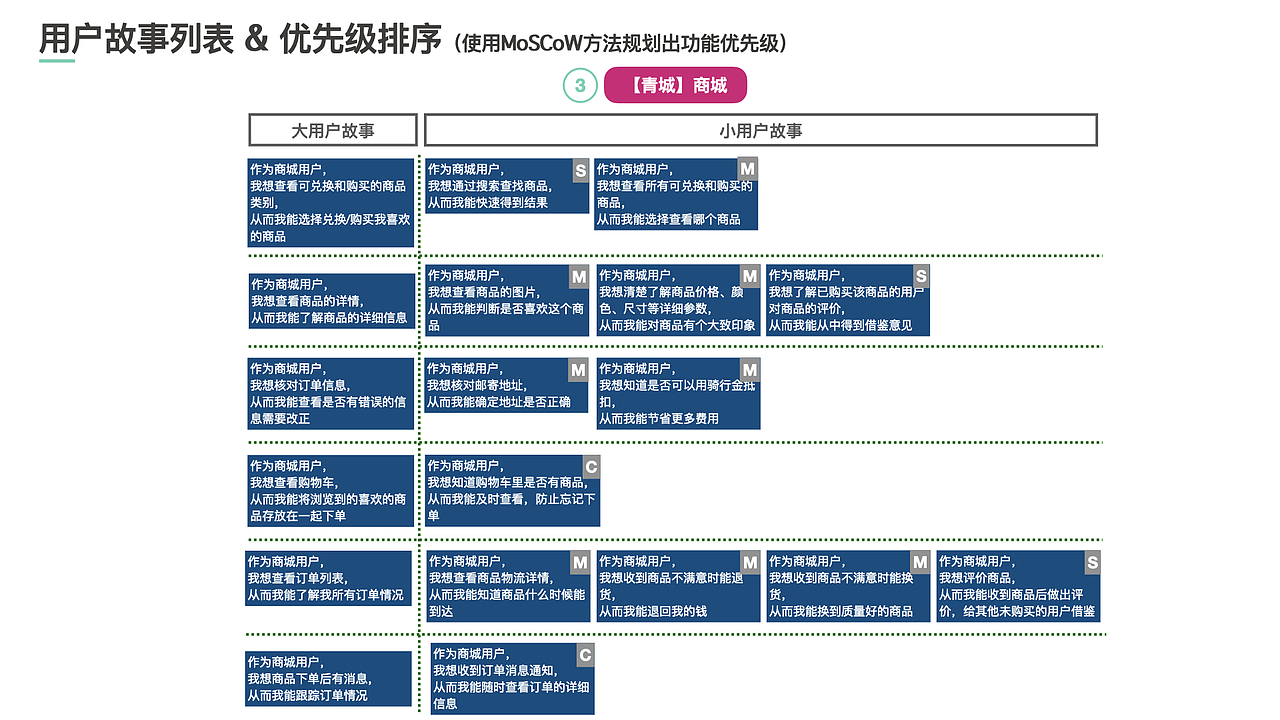Click the M badge on the mailing address story
Screen dimensions: 1280x720
[x=576, y=369]
